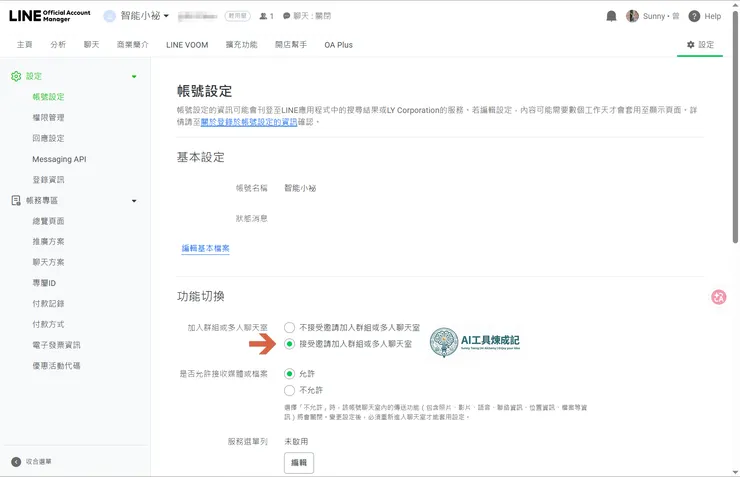Select the 允許 radio button
Image resolution: width=740 pixels, height=477 pixels.
click(x=289, y=374)
